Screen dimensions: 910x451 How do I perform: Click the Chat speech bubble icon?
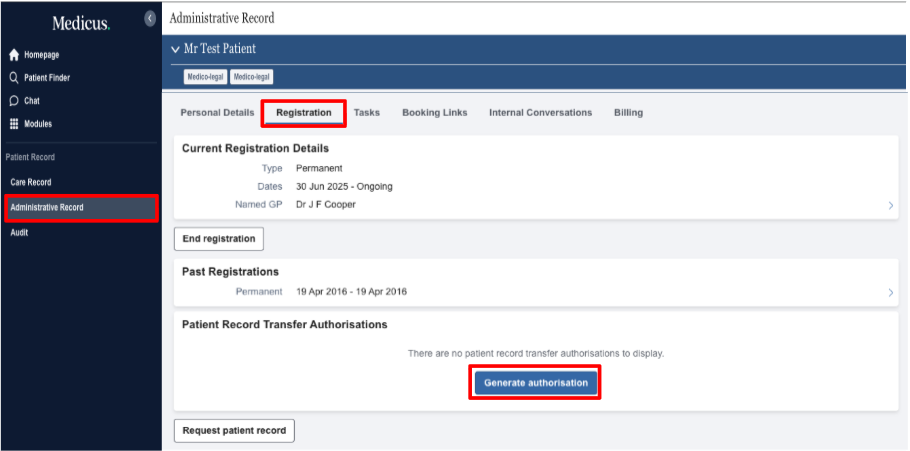coord(13,101)
